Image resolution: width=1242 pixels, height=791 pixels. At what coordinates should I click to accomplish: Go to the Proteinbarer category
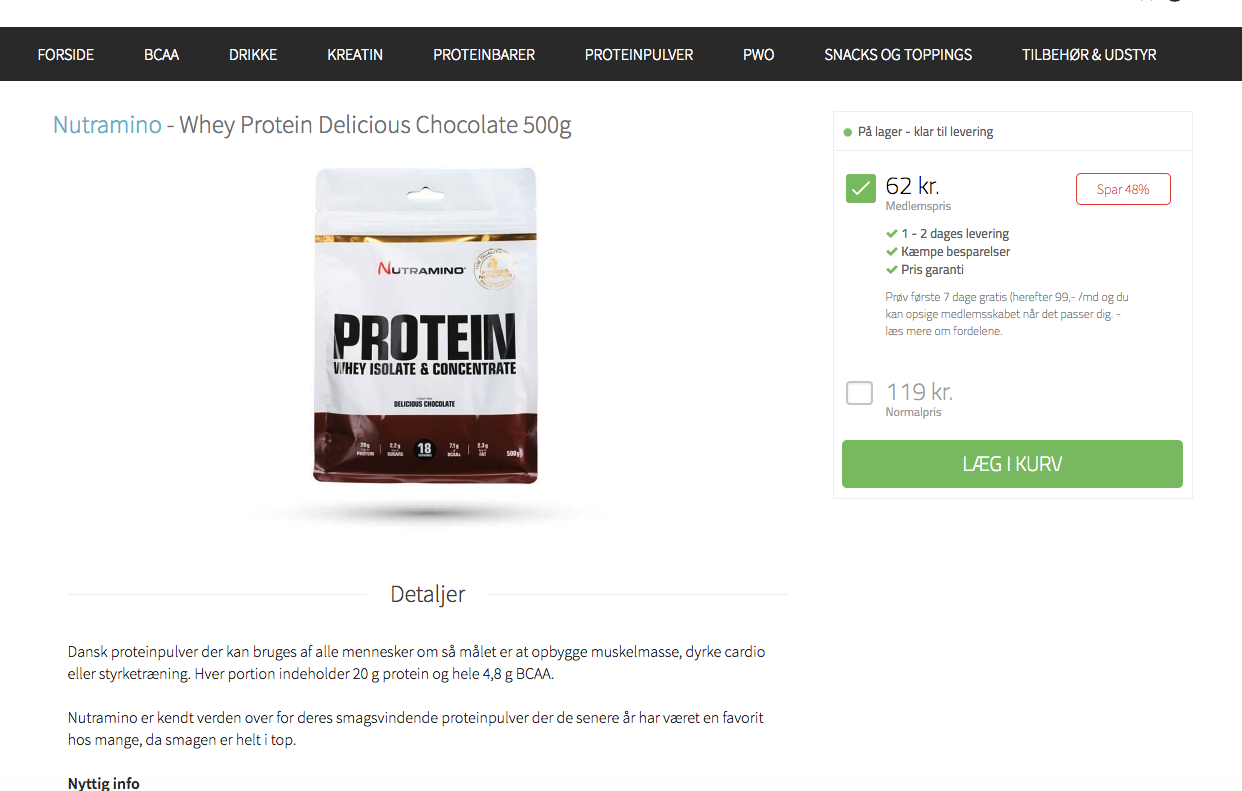click(484, 54)
